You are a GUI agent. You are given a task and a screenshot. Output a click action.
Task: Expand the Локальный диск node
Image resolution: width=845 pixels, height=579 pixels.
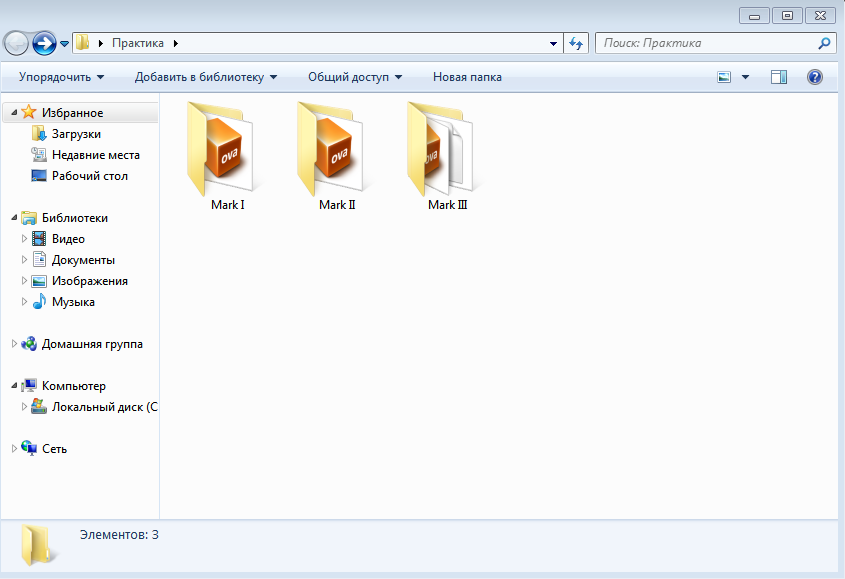24,406
